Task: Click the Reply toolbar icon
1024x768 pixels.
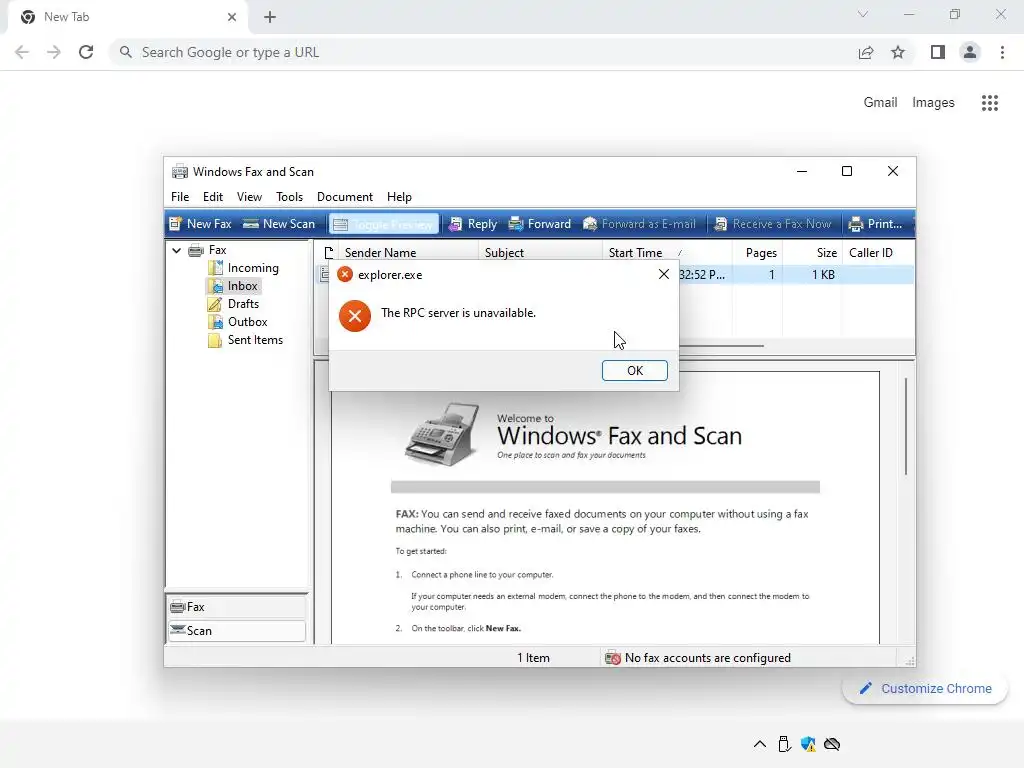Action: coord(473,224)
